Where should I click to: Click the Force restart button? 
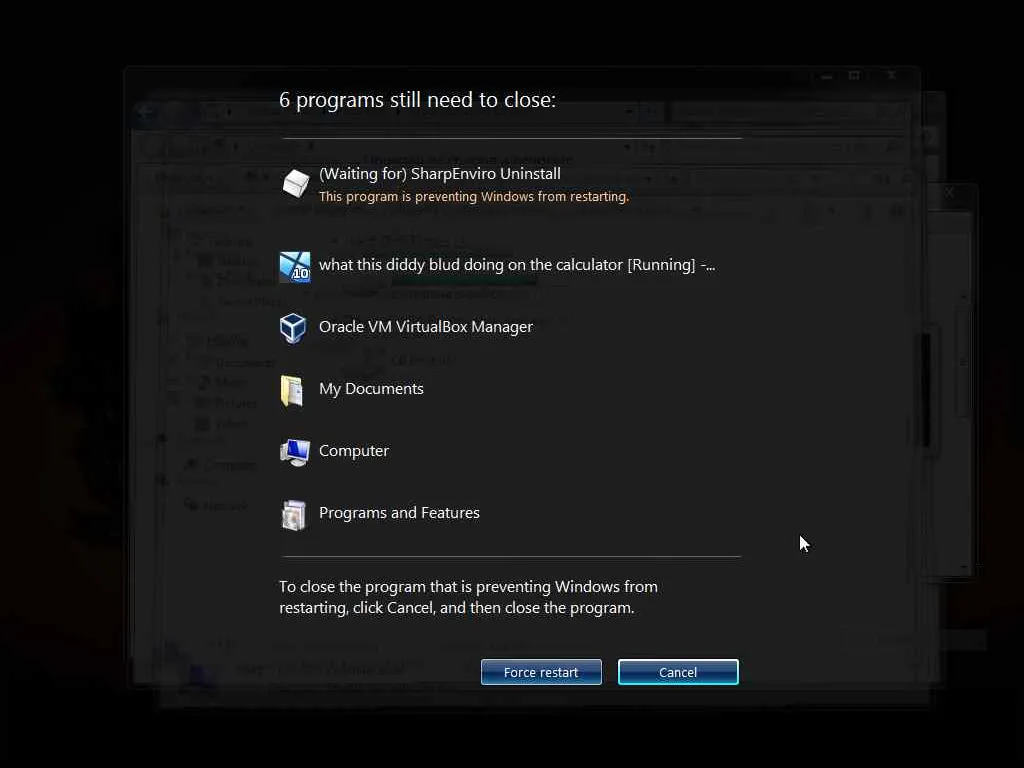541,672
